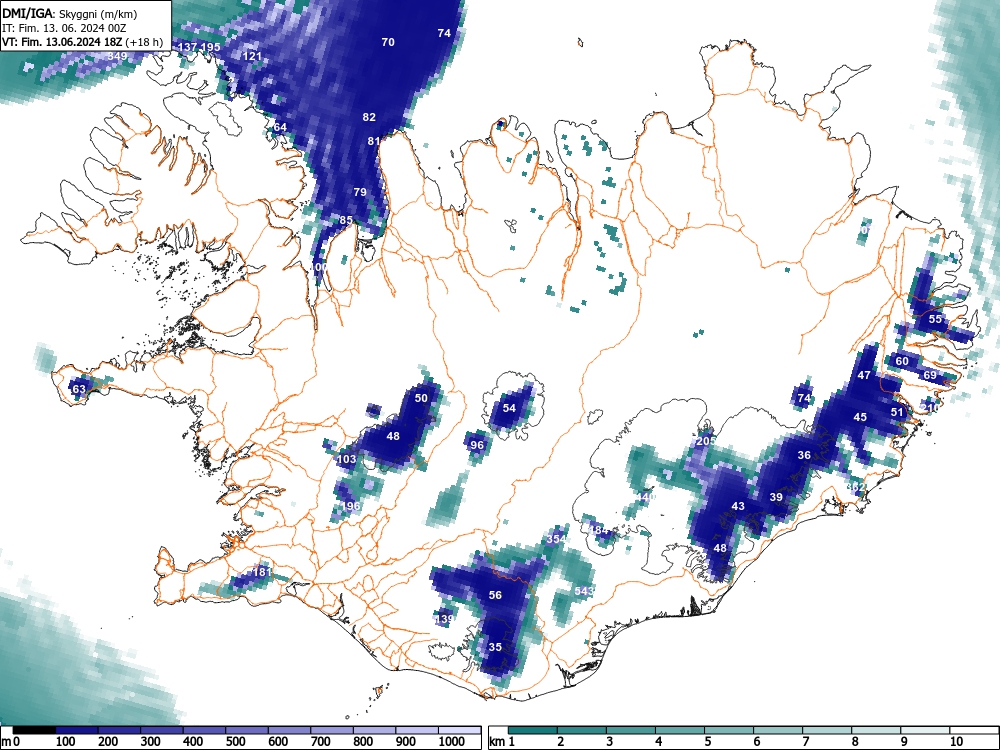Click the '8' label in the kilometer legend
The image size is (1000, 750).
click(854, 742)
